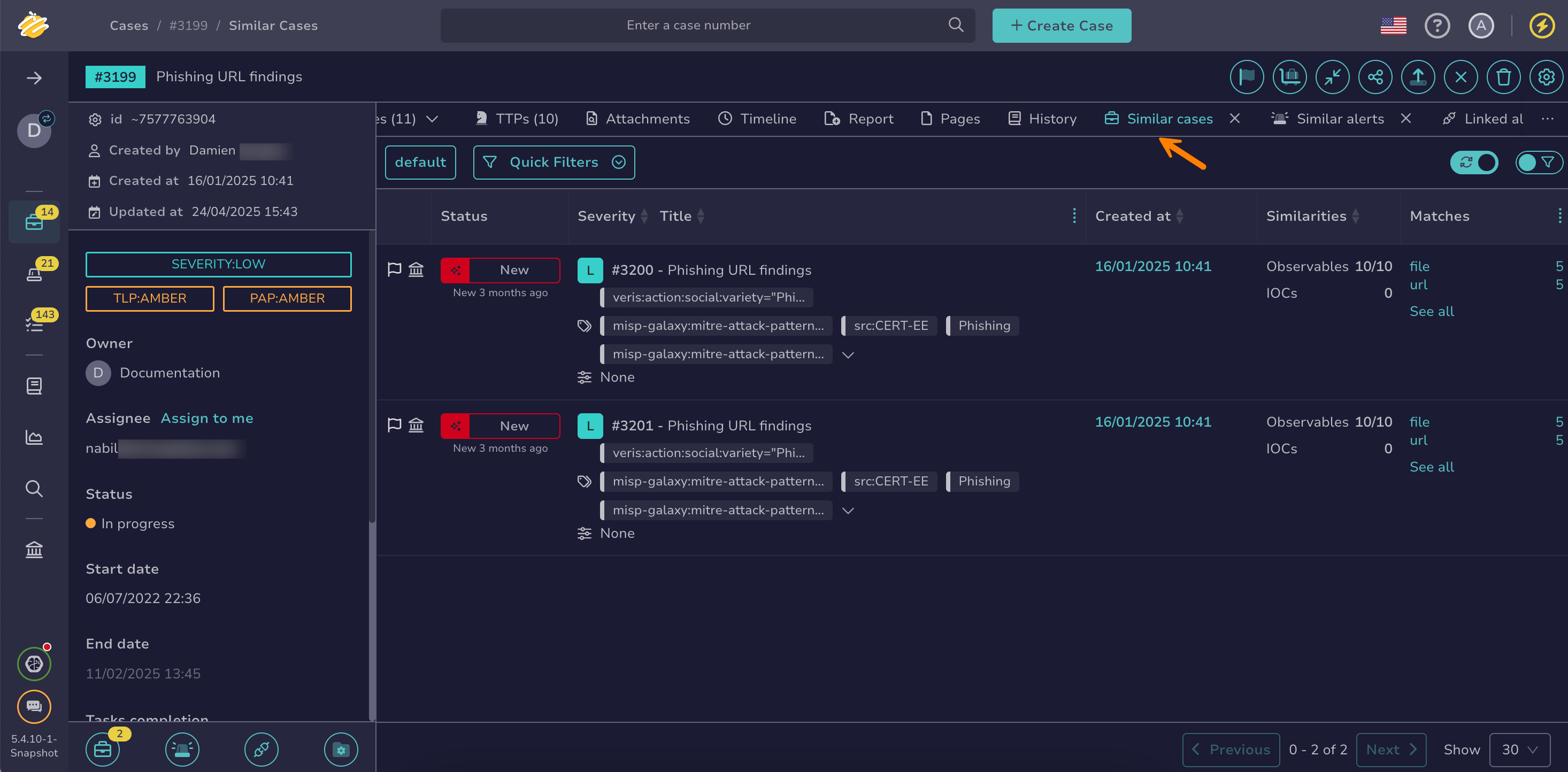Expand the left sidebar arrow
Viewport: 1568px width, 772px height.
34,78
